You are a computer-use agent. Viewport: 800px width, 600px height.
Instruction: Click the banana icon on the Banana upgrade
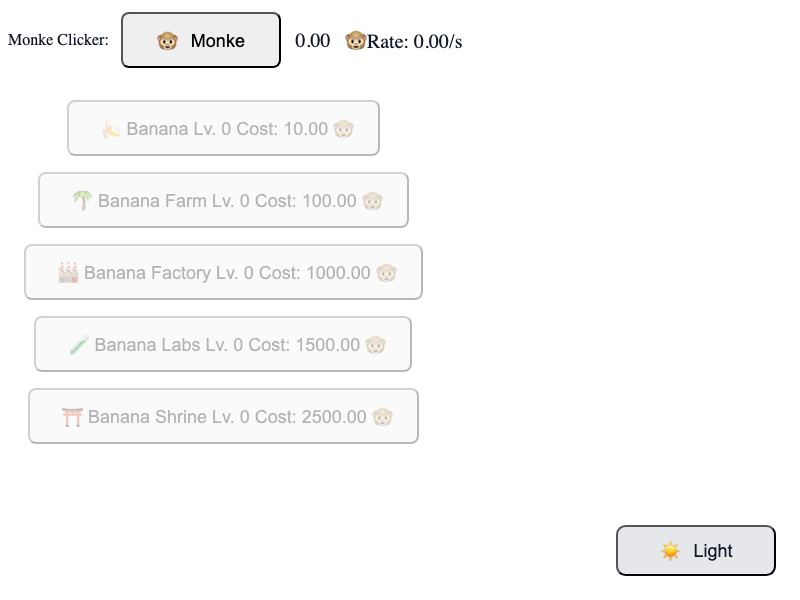point(111,129)
